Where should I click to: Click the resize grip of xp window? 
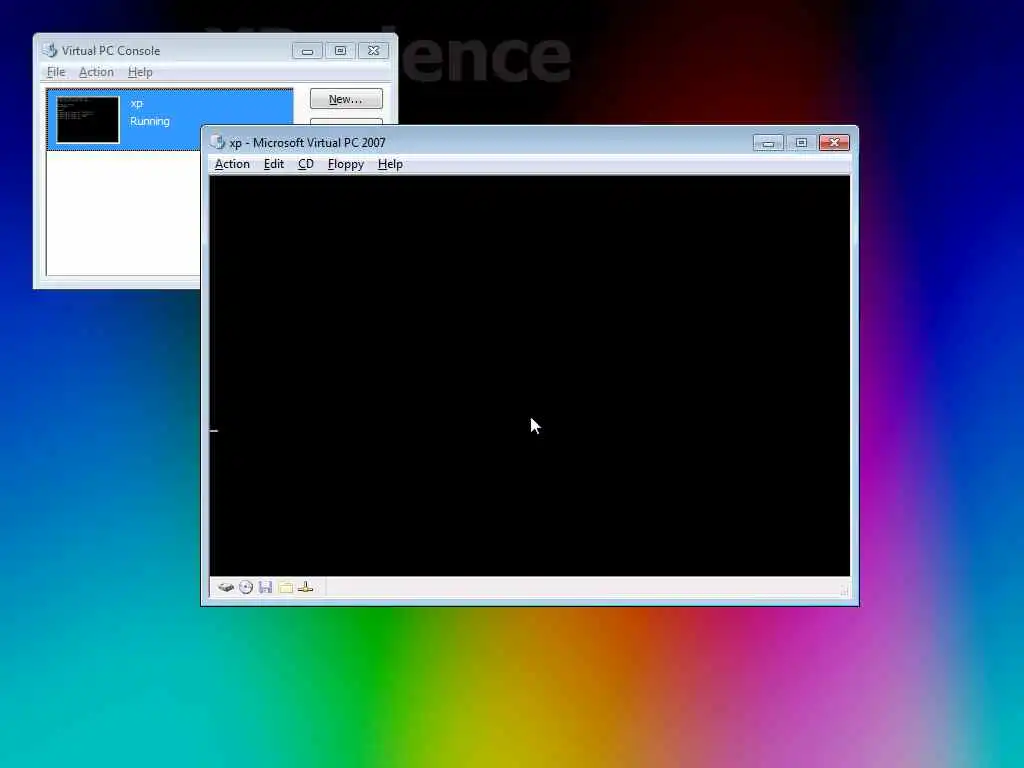844,591
